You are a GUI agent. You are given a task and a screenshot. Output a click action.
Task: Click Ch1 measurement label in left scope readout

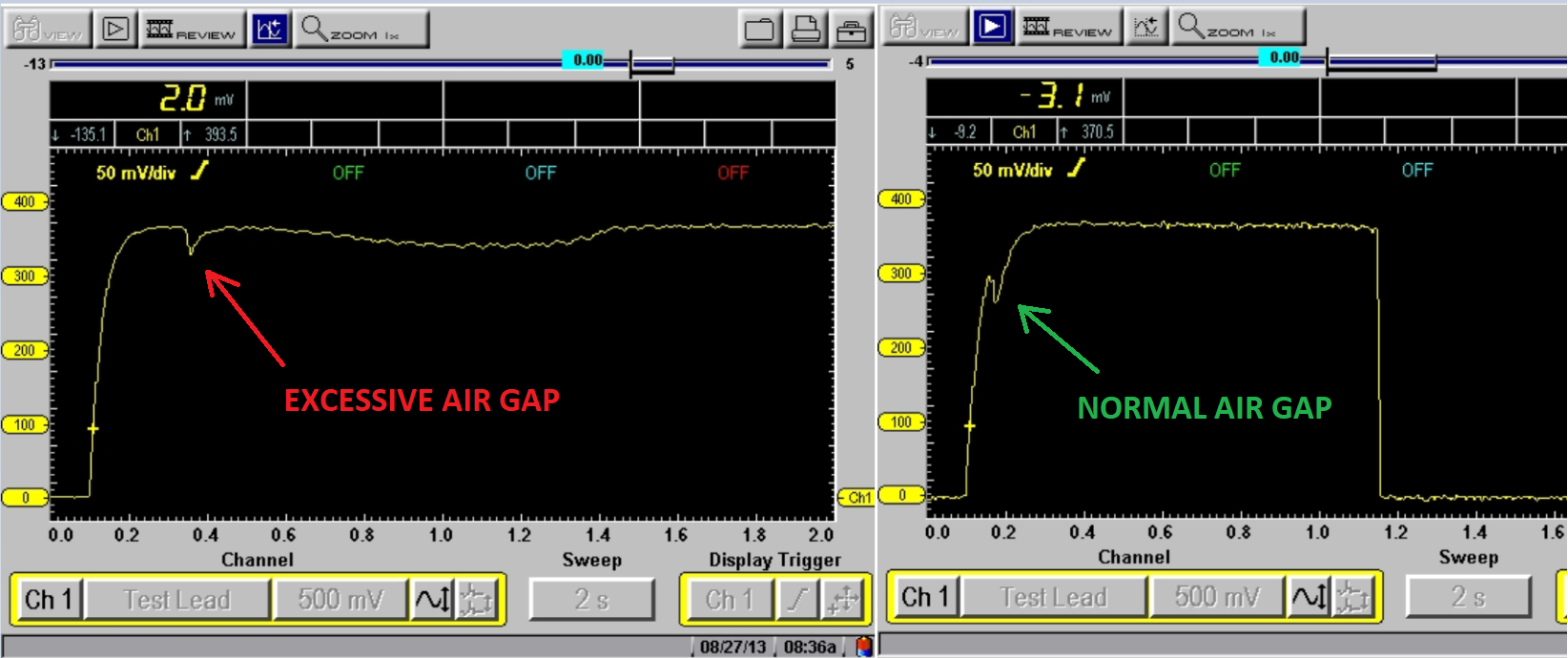click(x=148, y=134)
